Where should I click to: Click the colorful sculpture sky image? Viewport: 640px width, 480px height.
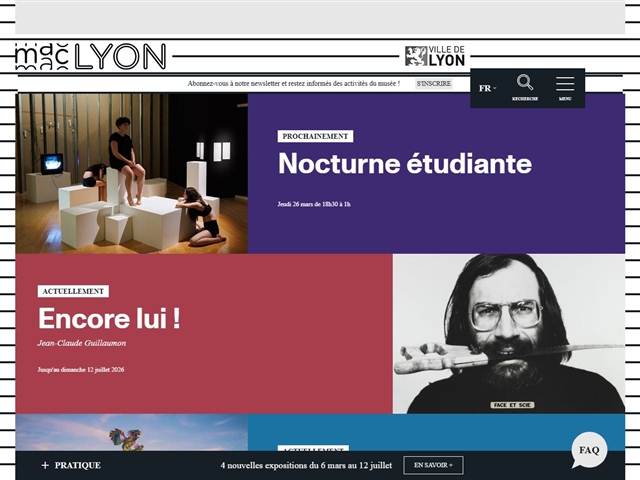[131, 433]
